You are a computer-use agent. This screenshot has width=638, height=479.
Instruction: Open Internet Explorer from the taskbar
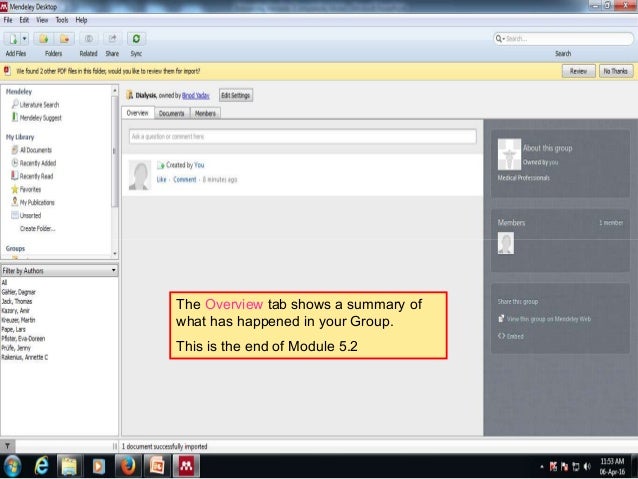click(x=42, y=466)
